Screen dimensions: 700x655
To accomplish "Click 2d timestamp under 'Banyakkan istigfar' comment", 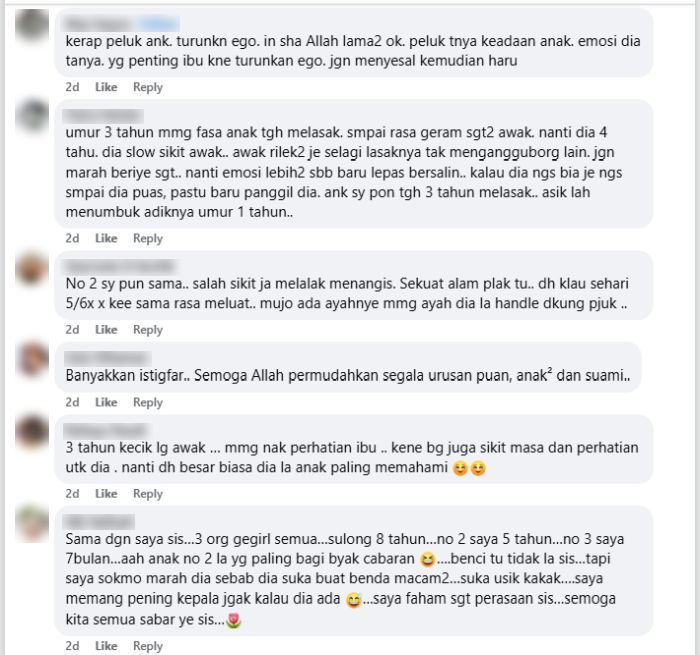I will tap(72, 402).
